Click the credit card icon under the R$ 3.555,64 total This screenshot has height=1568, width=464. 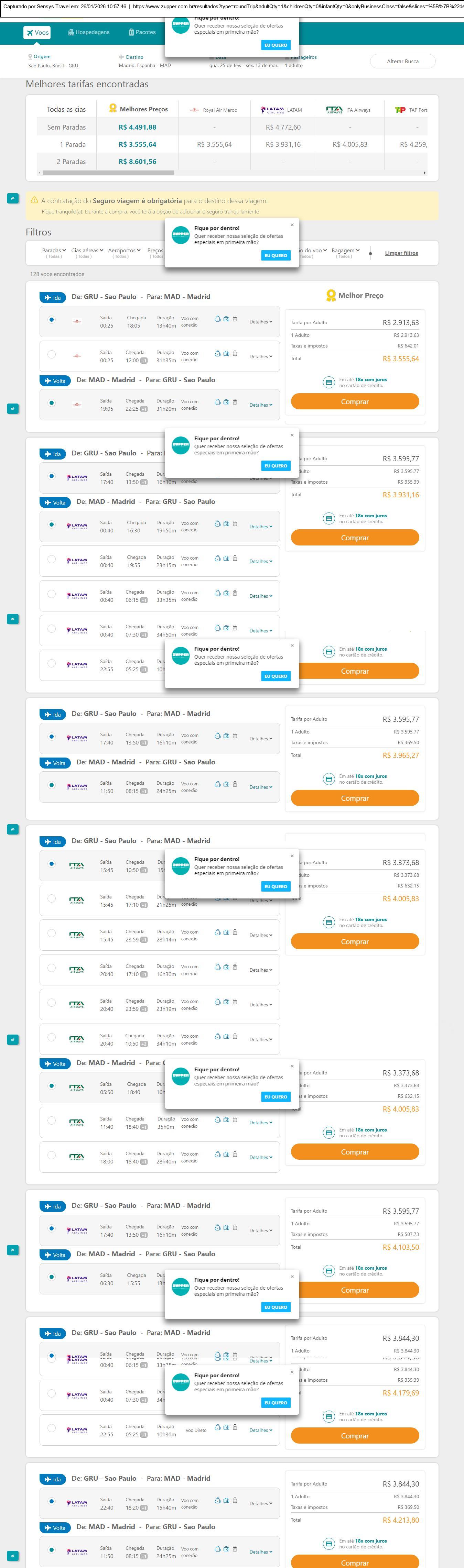click(328, 382)
